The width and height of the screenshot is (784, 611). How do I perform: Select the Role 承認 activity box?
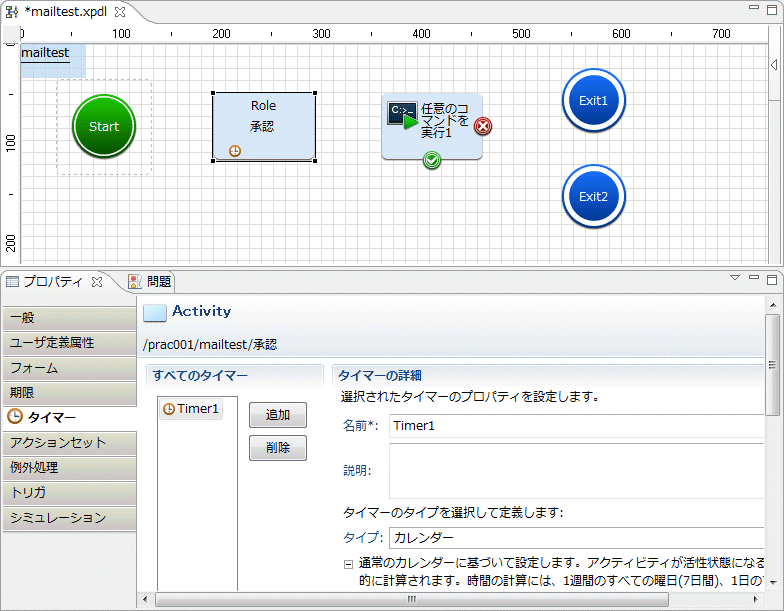pyautogui.click(x=264, y=125)
